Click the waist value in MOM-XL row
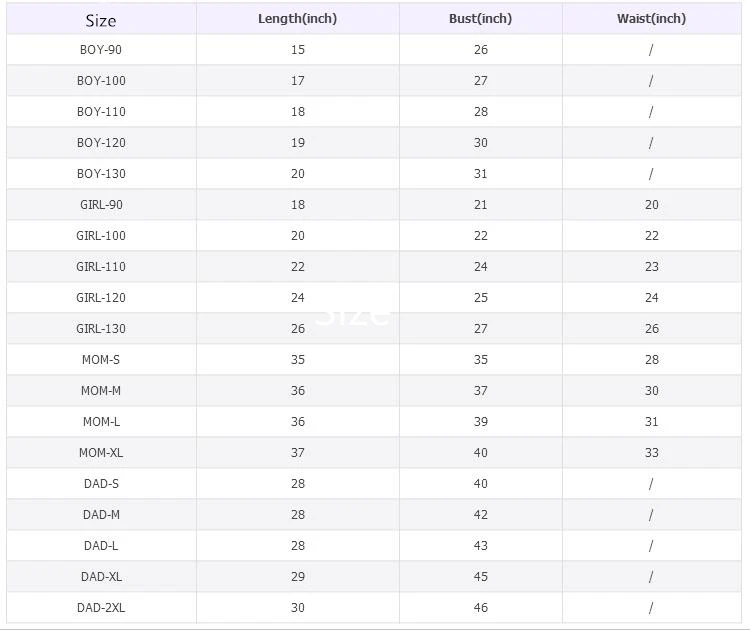The height and width of the screenshot is (630, 750). pyautogui.click(x=651, y=453)
